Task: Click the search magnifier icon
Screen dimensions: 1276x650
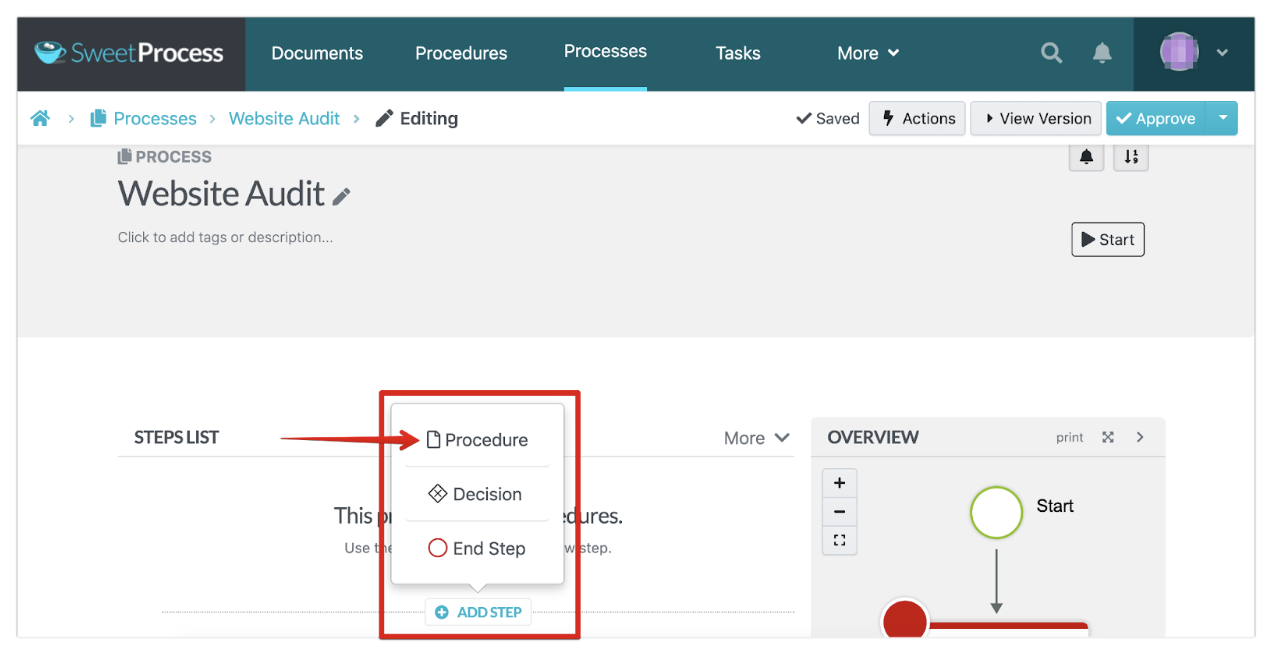Action: (x=1051, y=53)
